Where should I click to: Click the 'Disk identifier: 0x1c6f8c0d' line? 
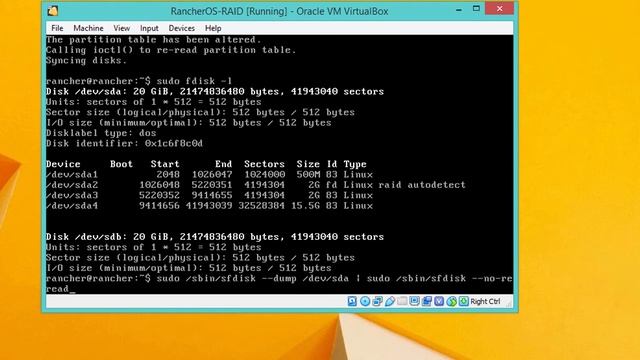(124, 143)
